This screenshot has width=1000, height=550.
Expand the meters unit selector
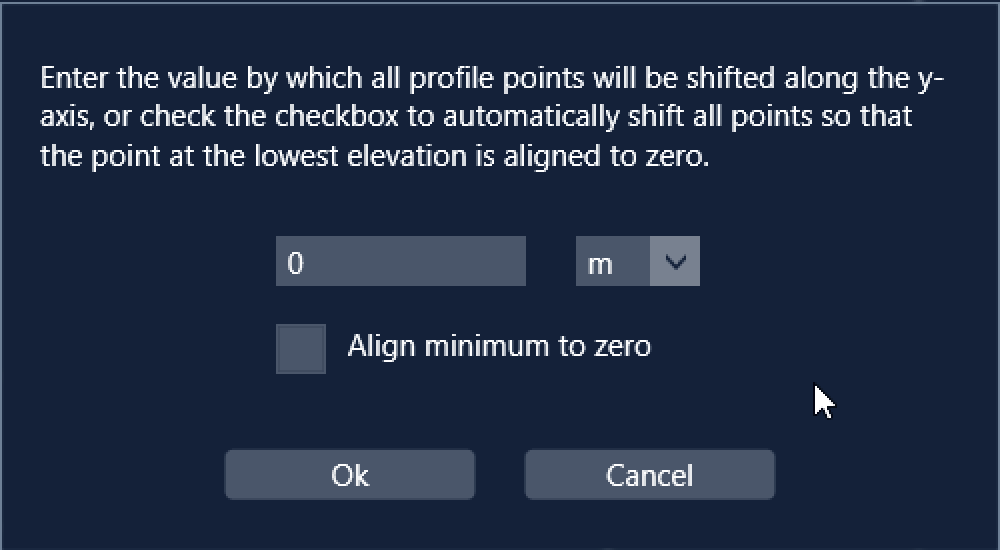click(637, 261)
